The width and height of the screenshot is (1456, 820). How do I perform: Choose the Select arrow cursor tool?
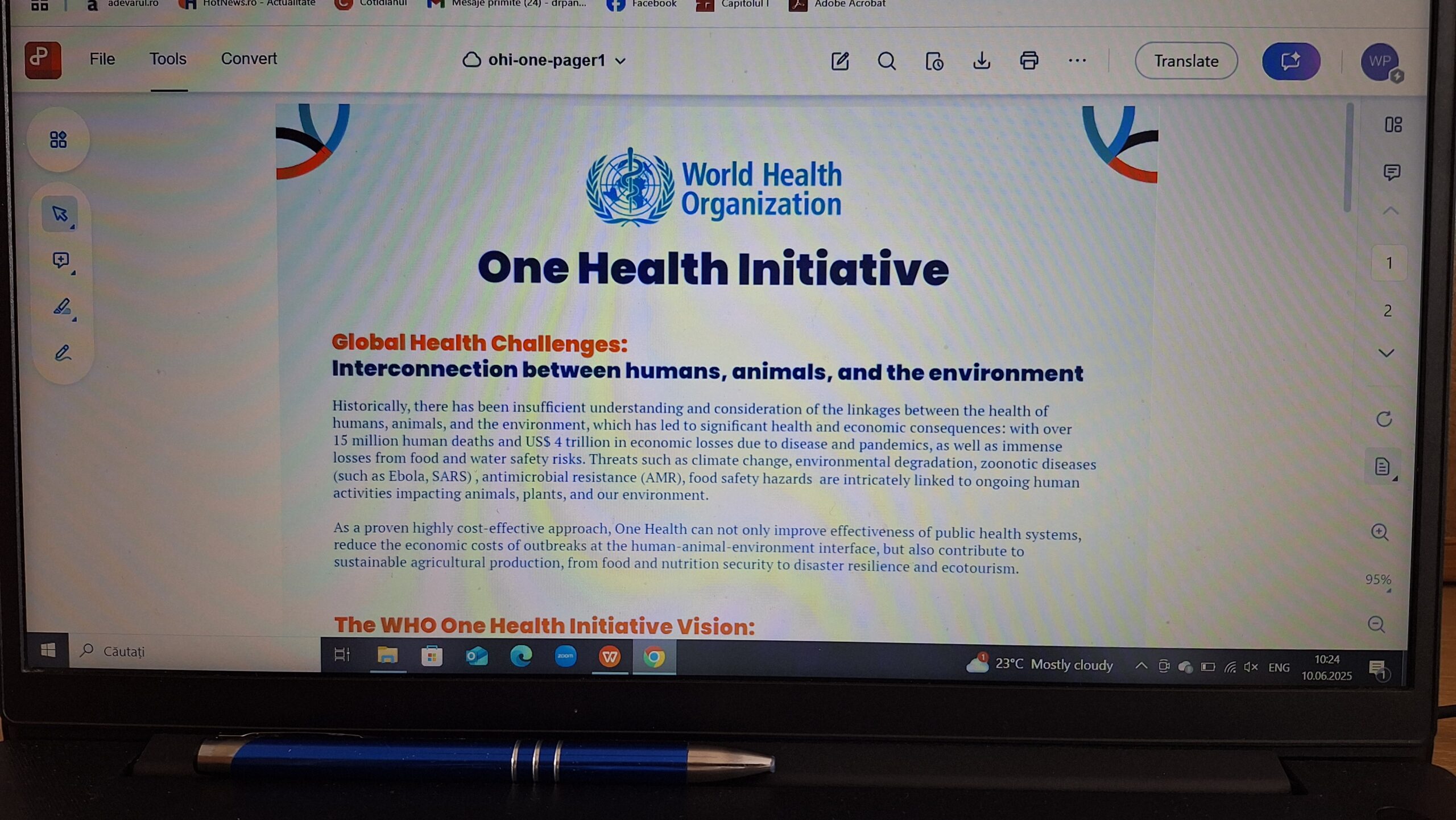pos(60,214)
